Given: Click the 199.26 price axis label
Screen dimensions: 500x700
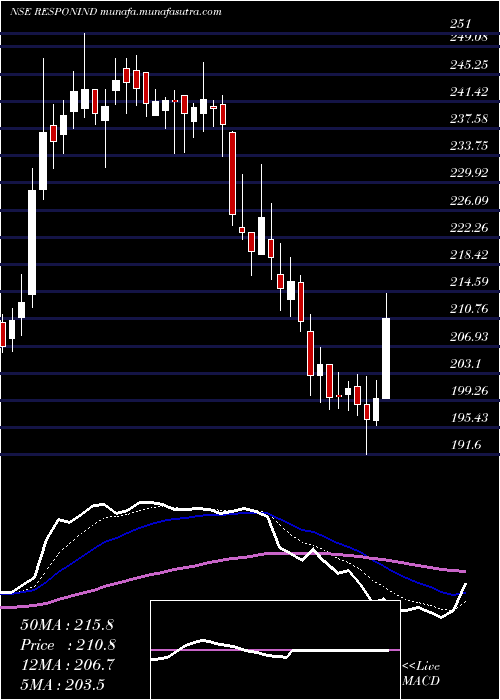Looking at the screenshot, I should (468, 391).
